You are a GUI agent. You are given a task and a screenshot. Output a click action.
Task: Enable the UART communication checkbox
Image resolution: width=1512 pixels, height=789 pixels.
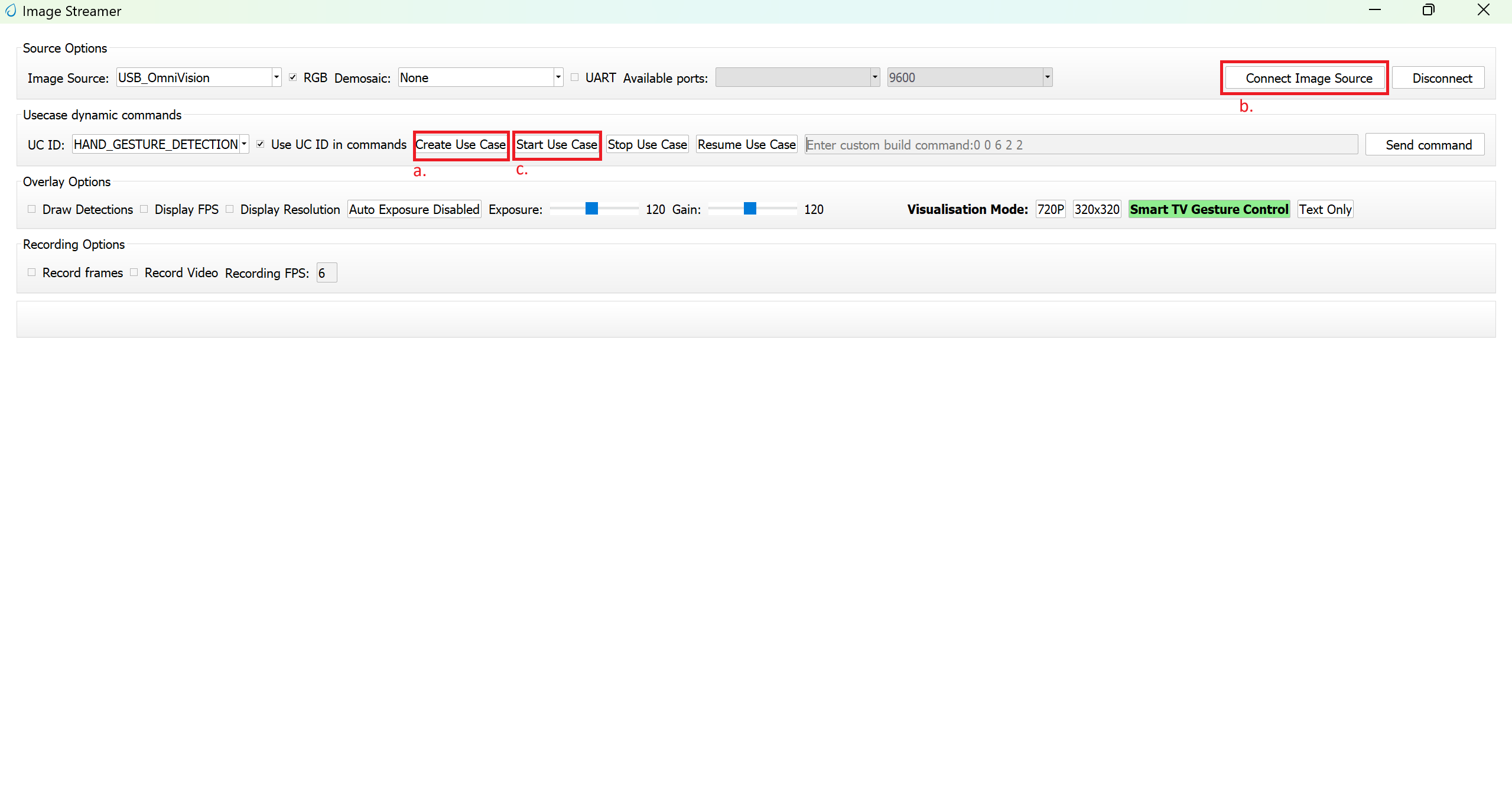click(x=574, y=76)
